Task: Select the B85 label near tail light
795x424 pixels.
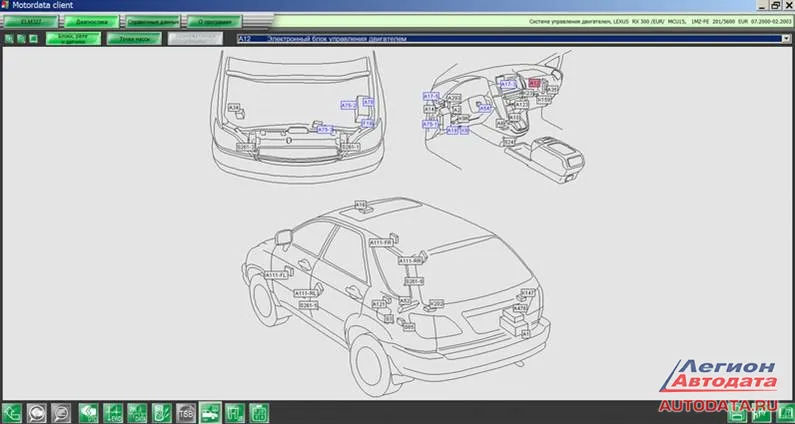Action: 409,327
